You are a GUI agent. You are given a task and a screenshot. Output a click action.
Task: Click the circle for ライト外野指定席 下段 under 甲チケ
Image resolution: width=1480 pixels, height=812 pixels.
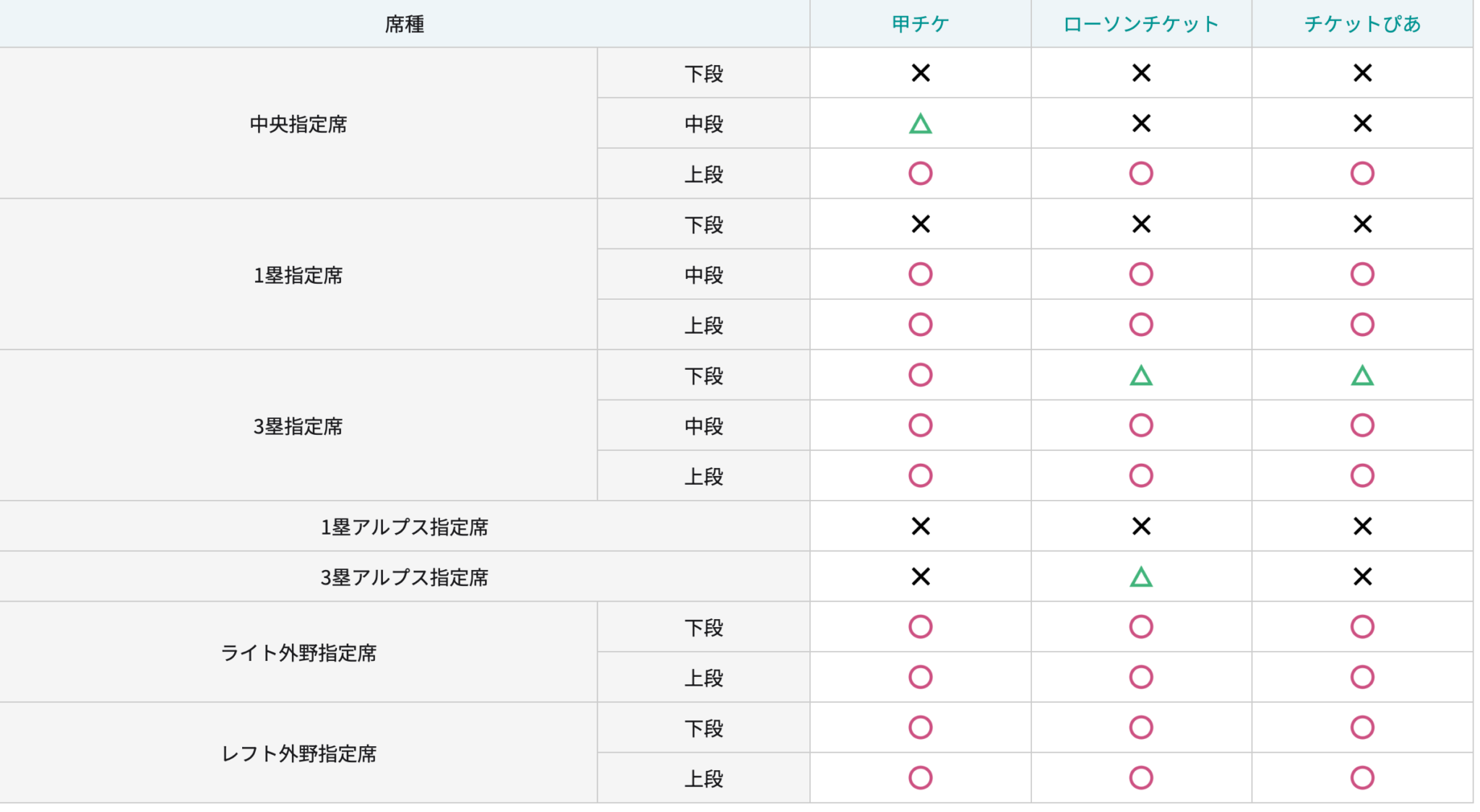click(x=920, y=627)
